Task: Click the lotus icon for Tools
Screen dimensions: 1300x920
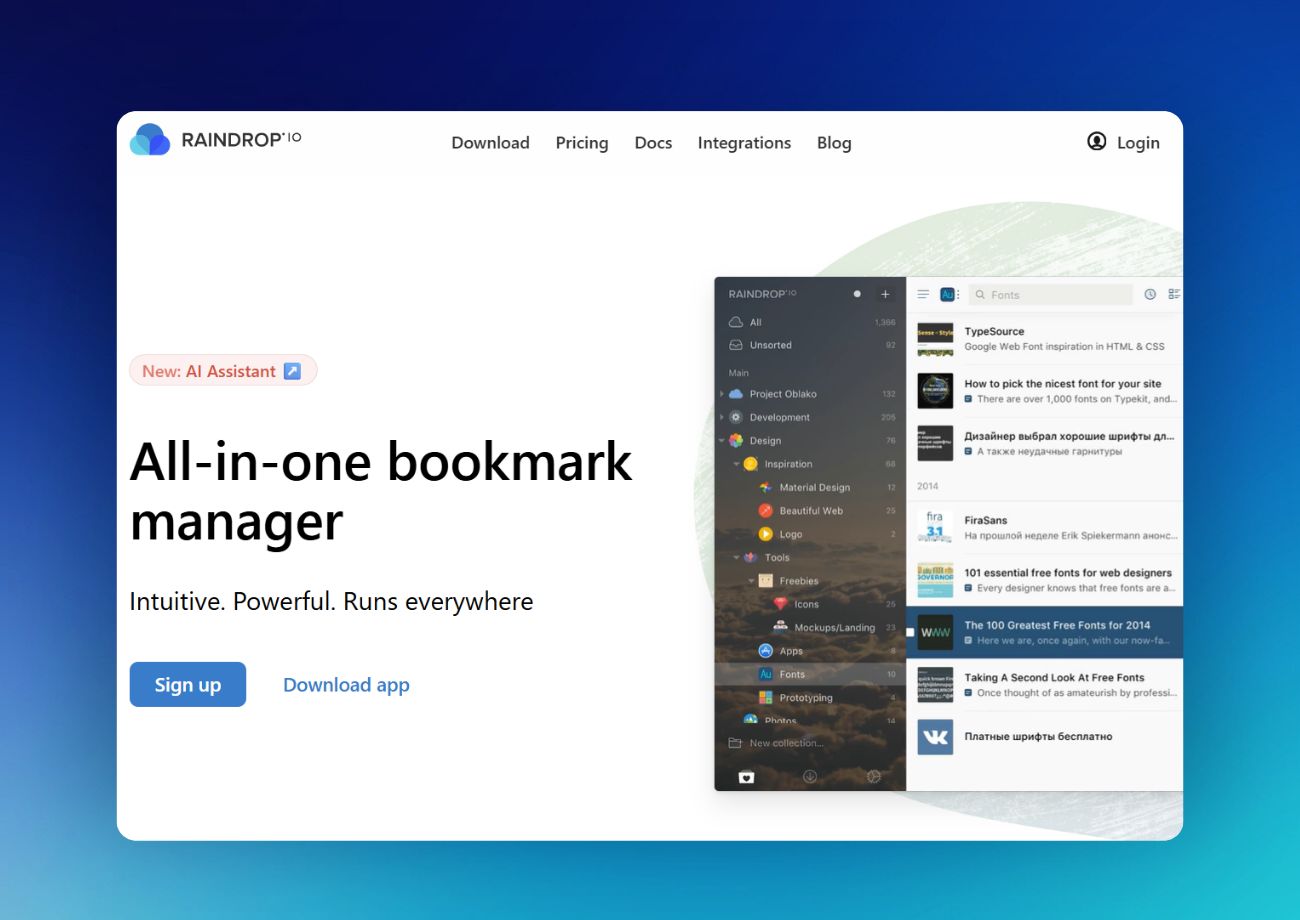Action: point(751,557)
